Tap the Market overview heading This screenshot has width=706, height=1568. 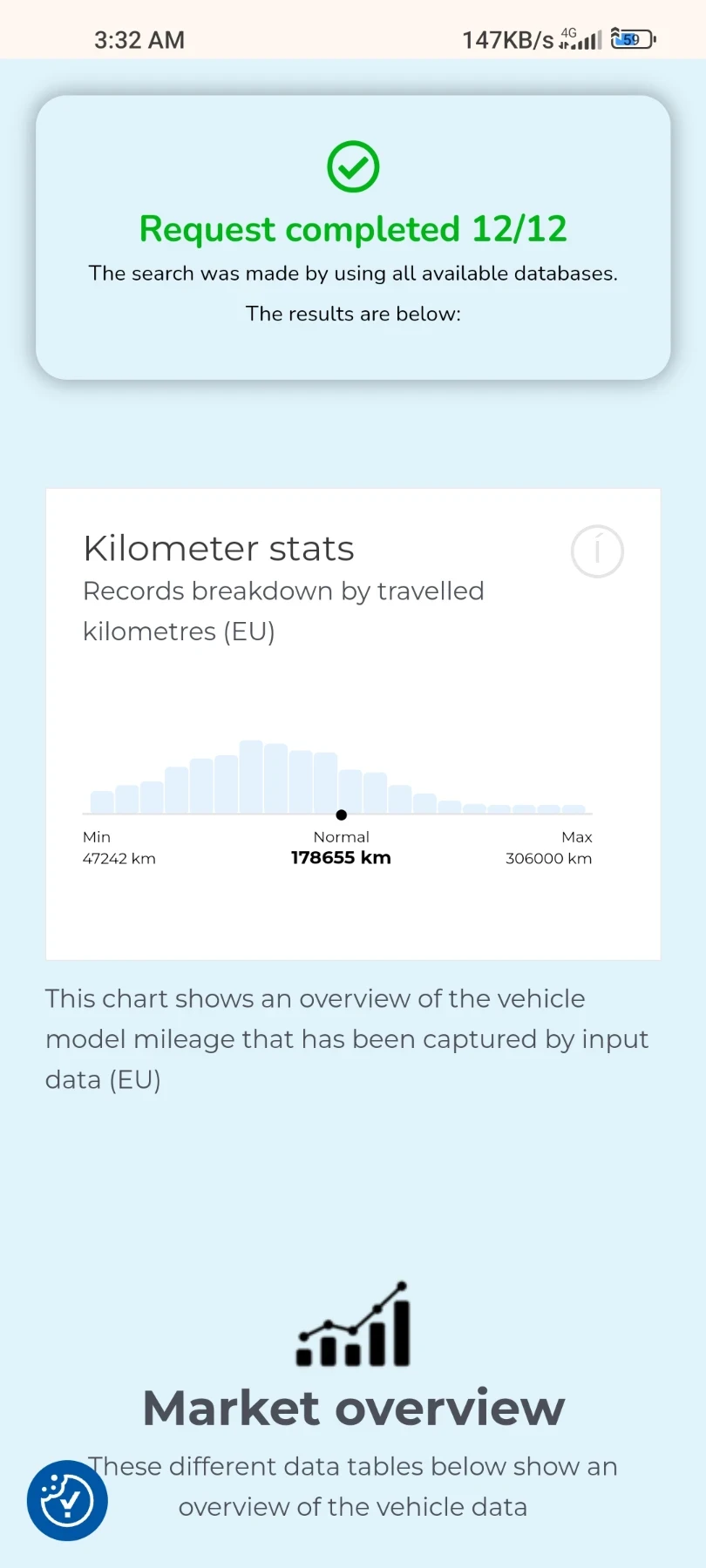[x=354, y=1408]
